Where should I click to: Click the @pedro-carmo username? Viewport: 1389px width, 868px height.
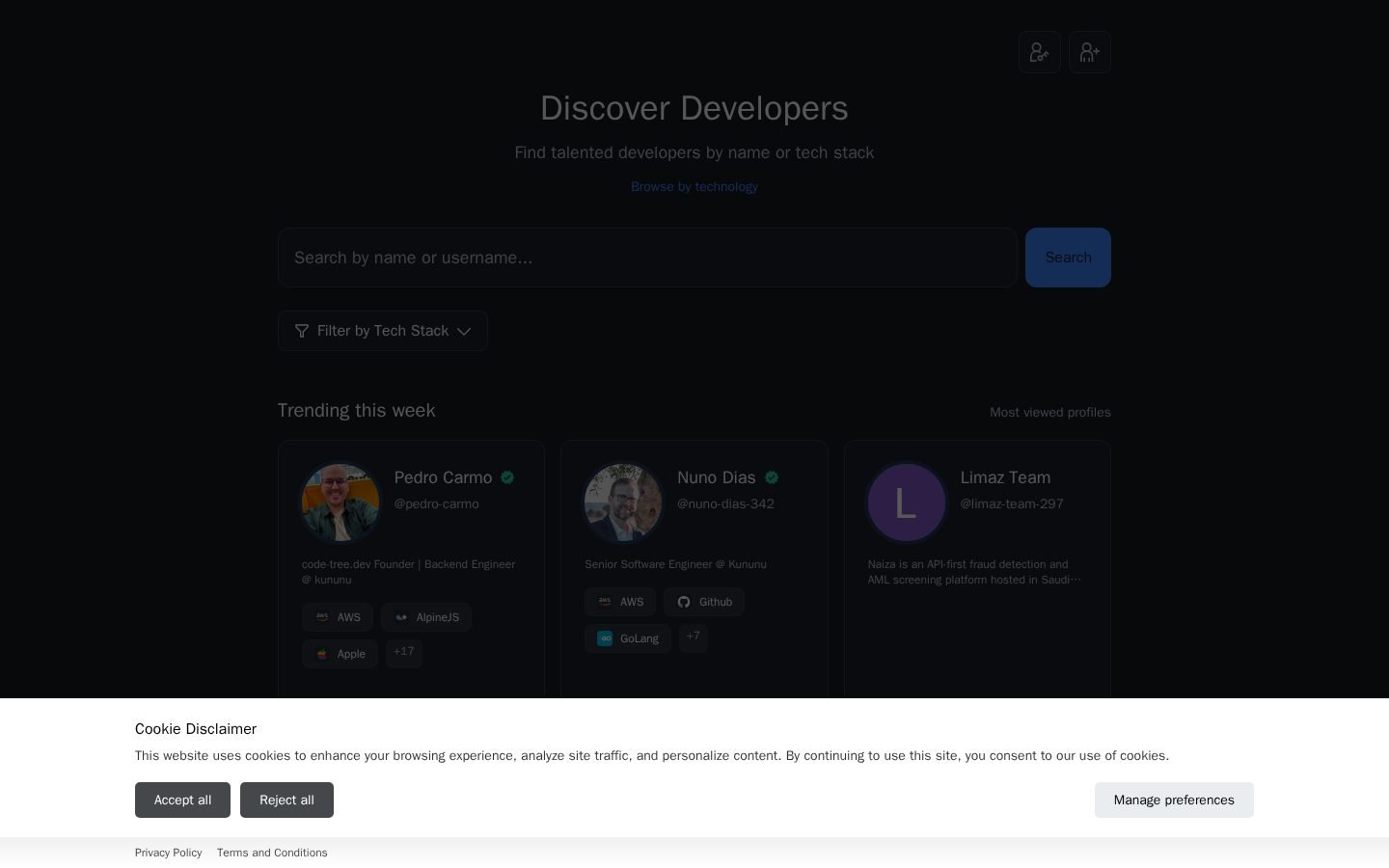436,503
